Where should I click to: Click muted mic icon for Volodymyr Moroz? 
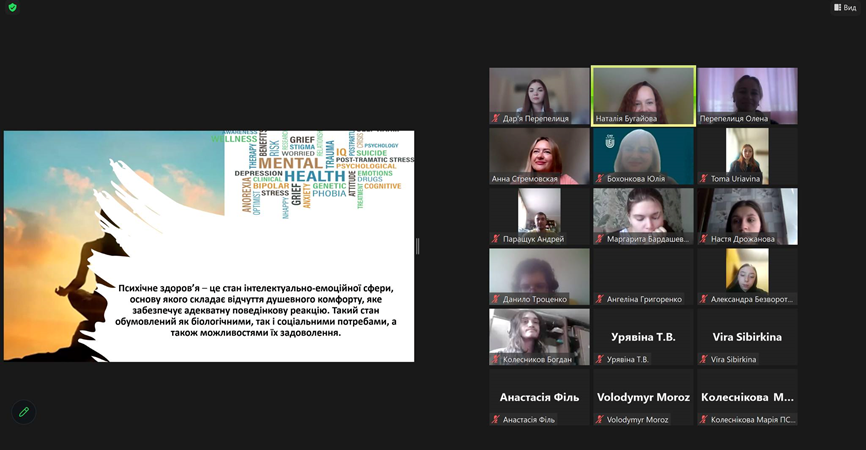coord(600,420)
